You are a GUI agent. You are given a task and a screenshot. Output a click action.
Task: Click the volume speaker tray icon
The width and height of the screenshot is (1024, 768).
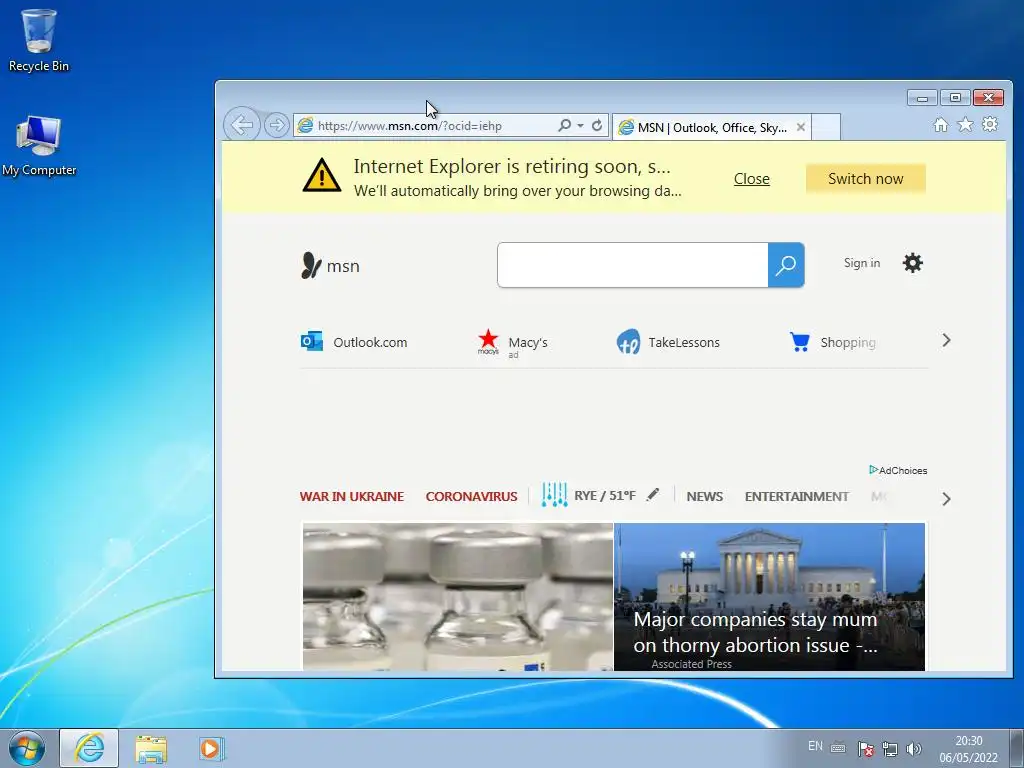(x=914, y=749)
